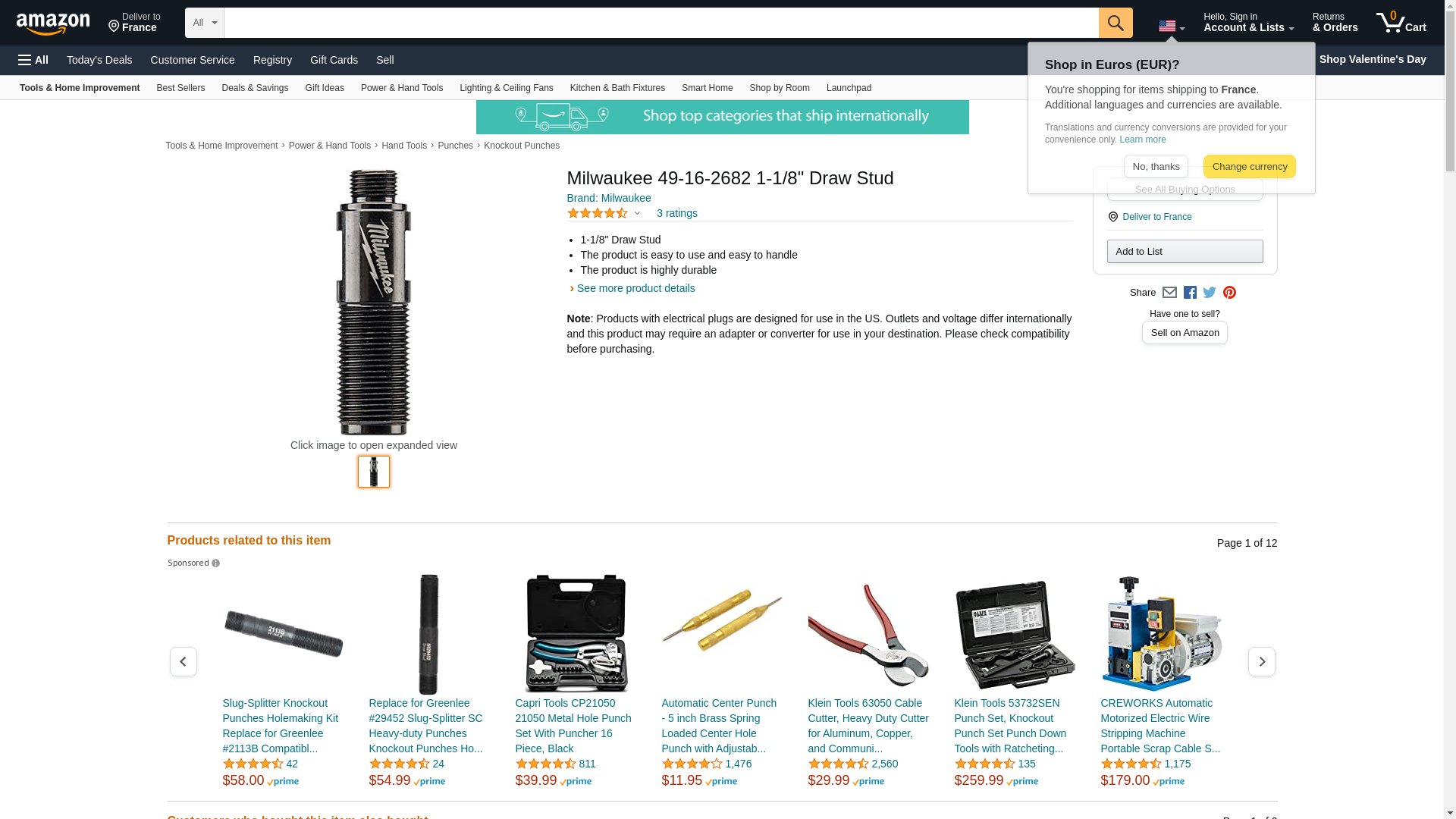1456x819 pixels.
Task: Open the Add to List dropdown
Action: (x=1185, y=252)
